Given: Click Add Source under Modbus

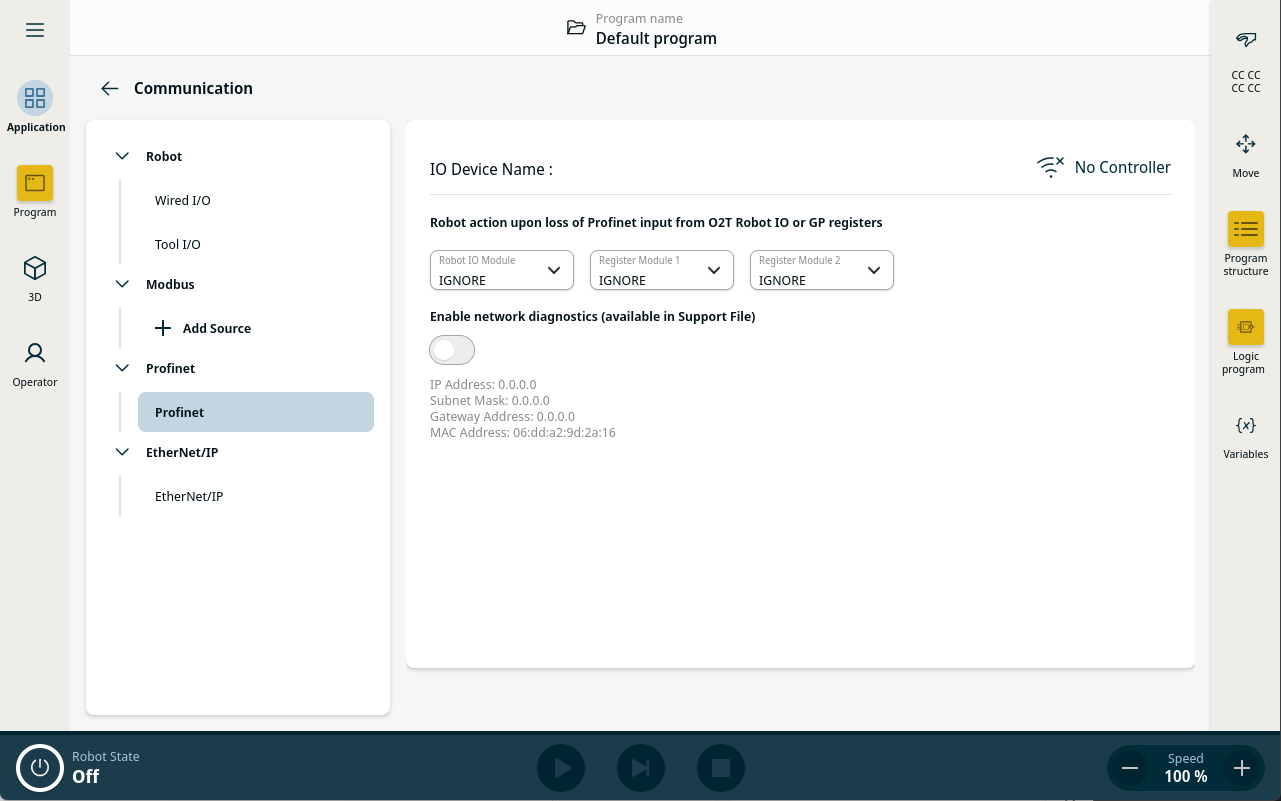Looking at the screenshot, I should pyautogui.click(x=203, y=328).
